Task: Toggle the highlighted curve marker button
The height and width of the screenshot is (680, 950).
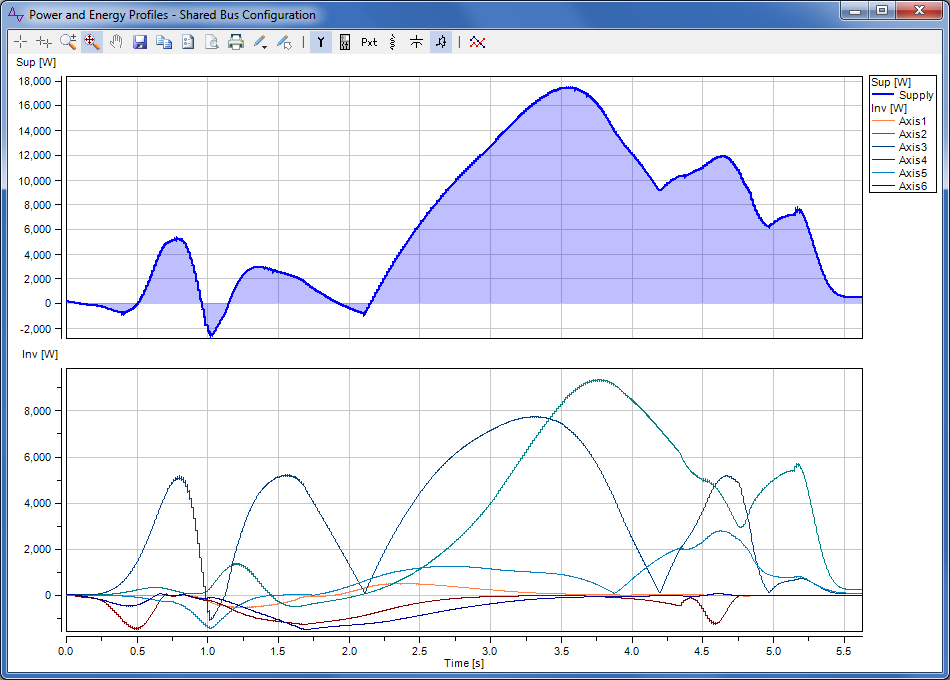Action: tap(441, 42)
